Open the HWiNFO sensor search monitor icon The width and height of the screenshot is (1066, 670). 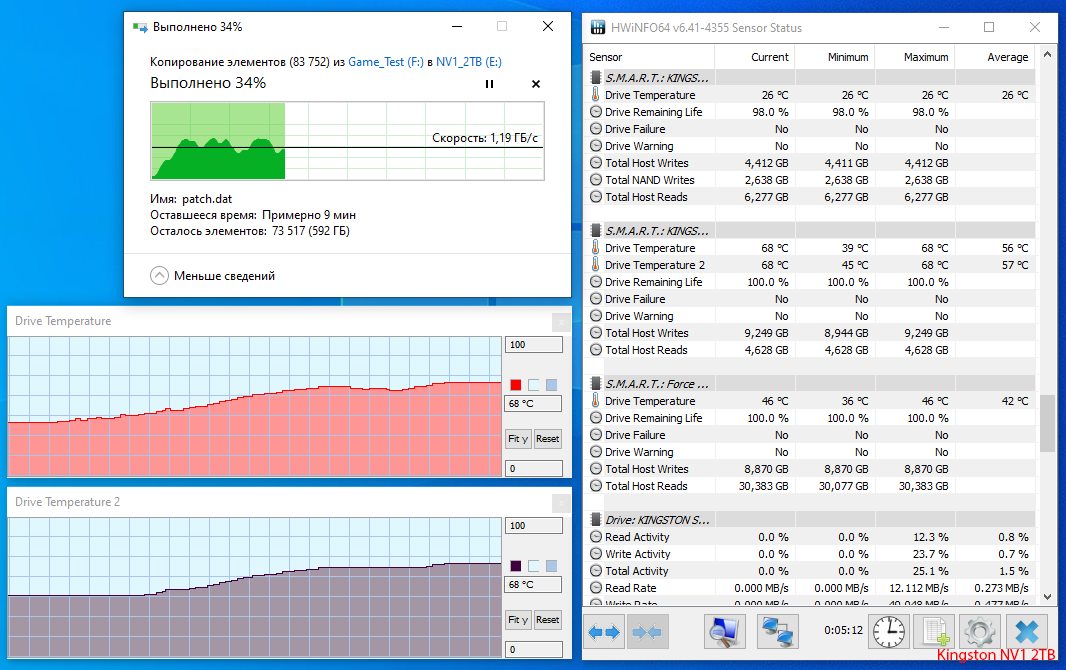coord(724,632)
